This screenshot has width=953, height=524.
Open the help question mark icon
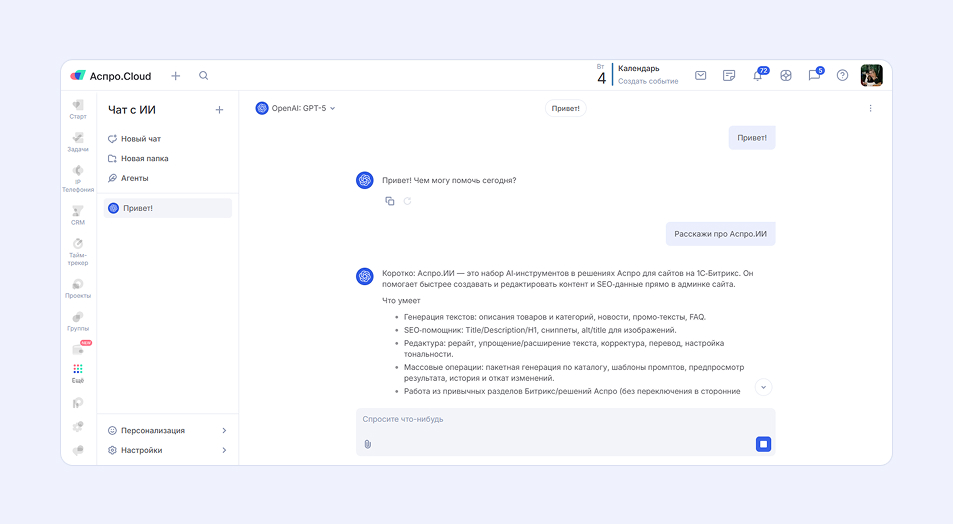842,75
